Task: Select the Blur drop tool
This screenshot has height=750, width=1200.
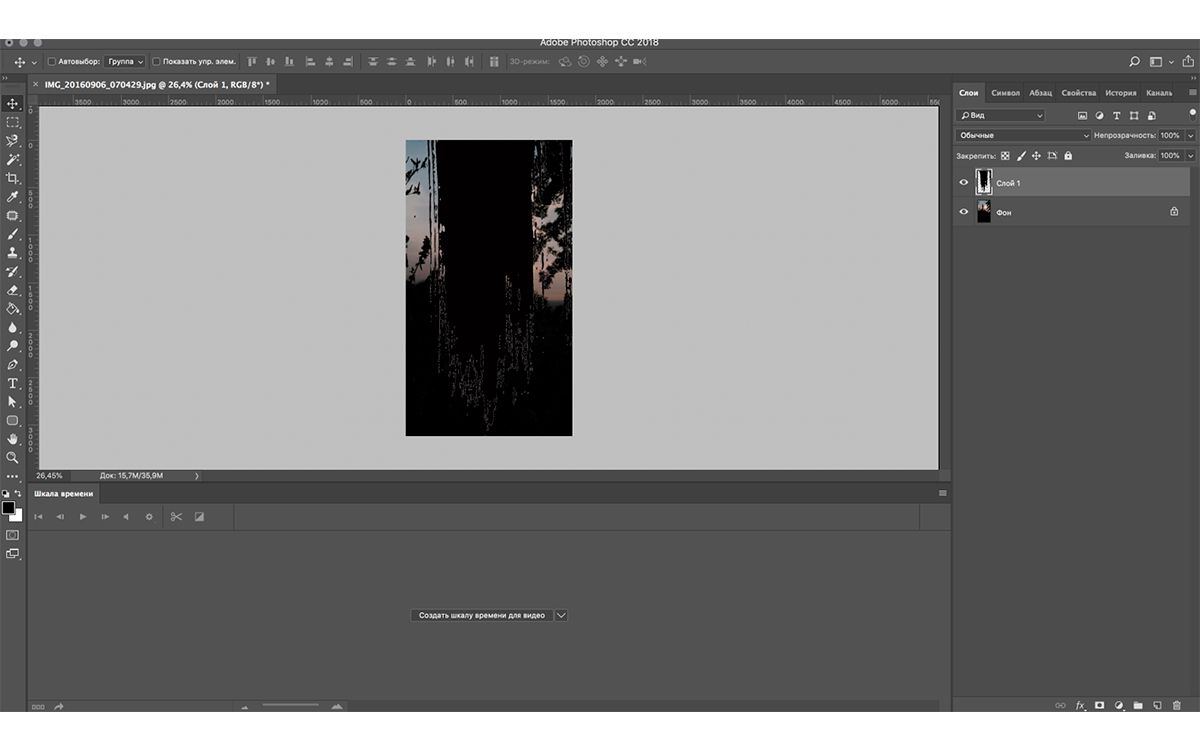Action: click(x=13, y=327)
